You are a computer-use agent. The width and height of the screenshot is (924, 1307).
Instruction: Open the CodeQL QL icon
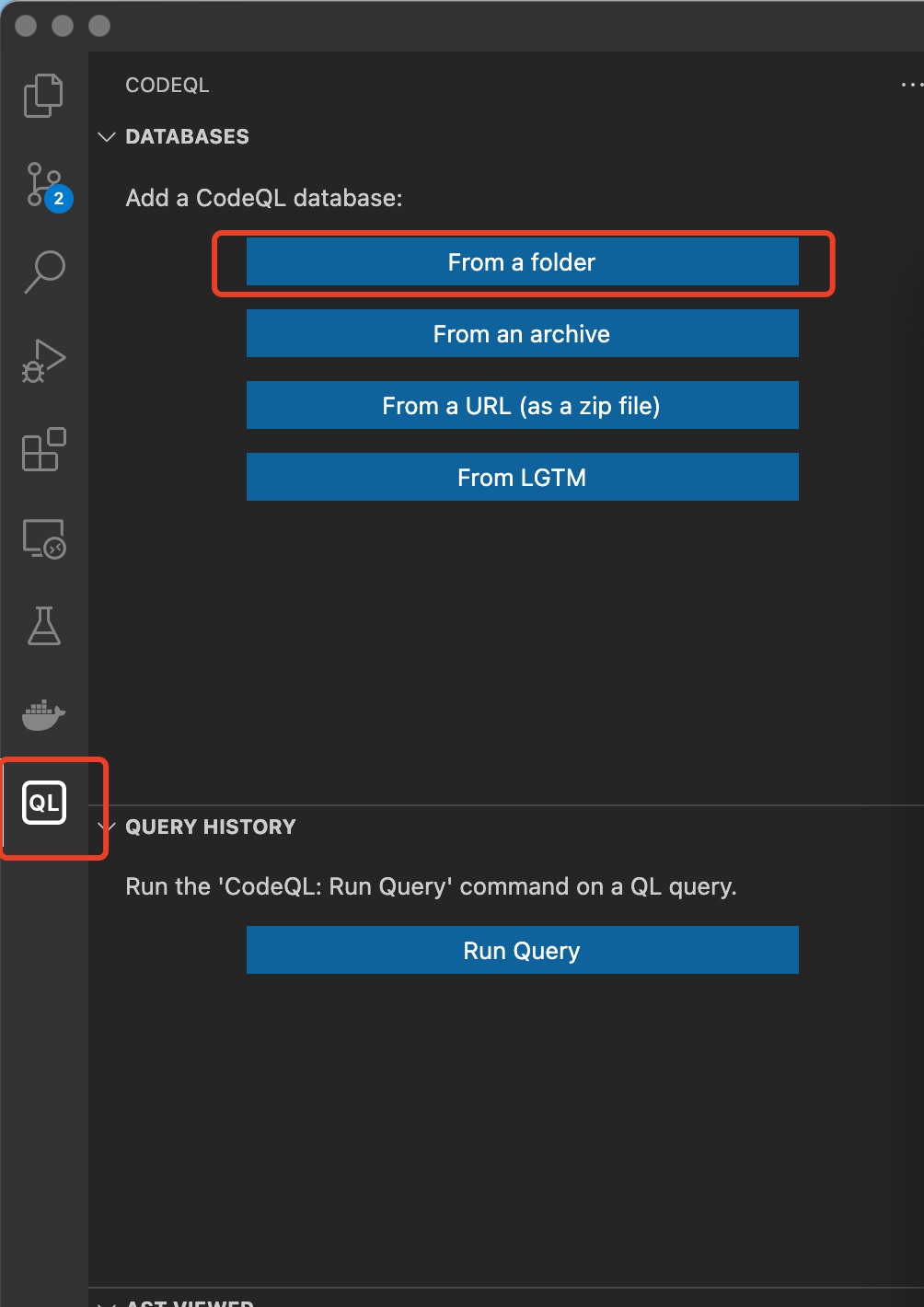(44, 803)
